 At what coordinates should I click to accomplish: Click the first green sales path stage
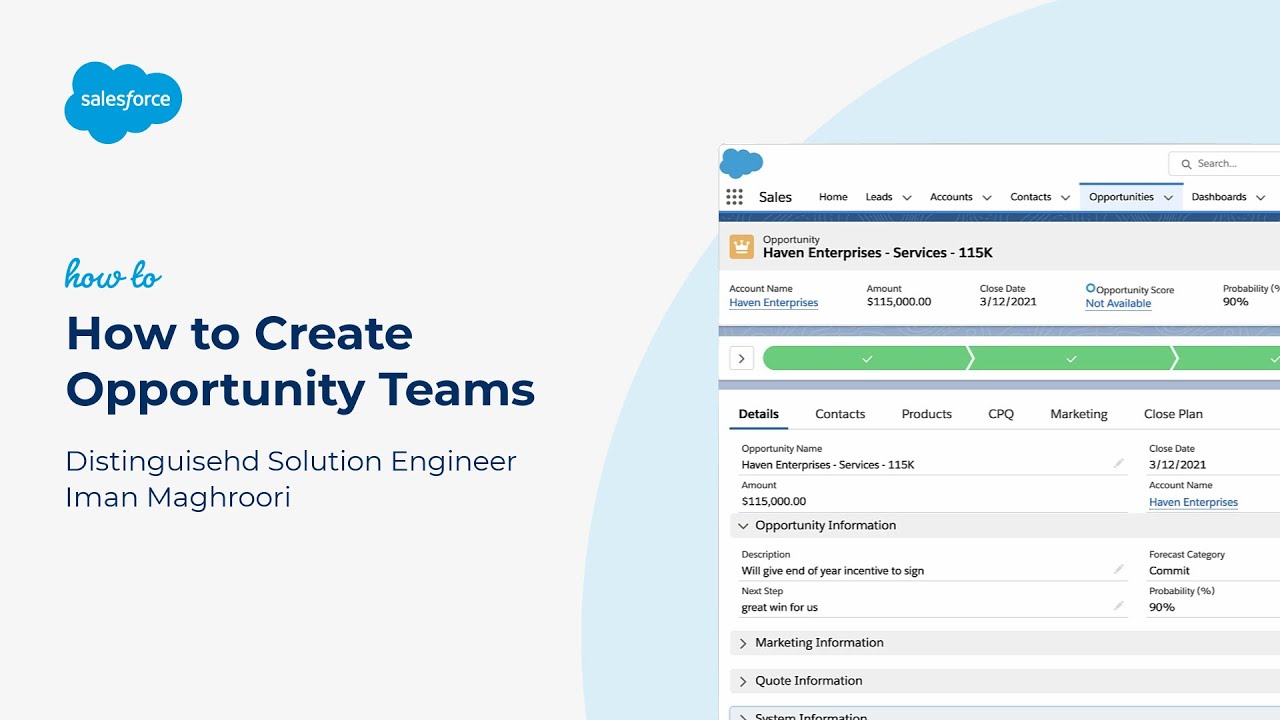coord(866,358)
